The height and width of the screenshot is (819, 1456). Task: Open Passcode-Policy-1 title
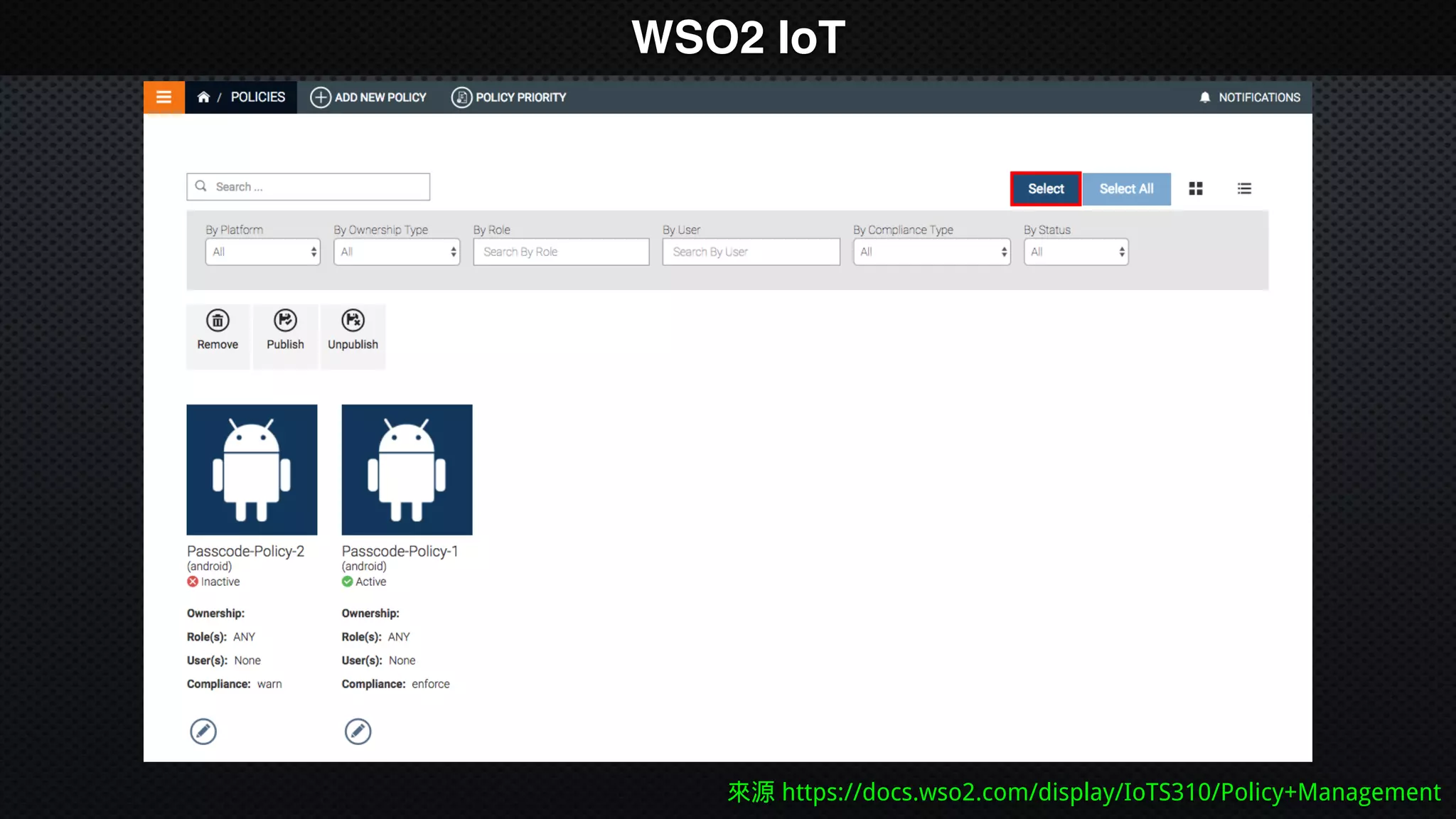[x=400, y=551]
